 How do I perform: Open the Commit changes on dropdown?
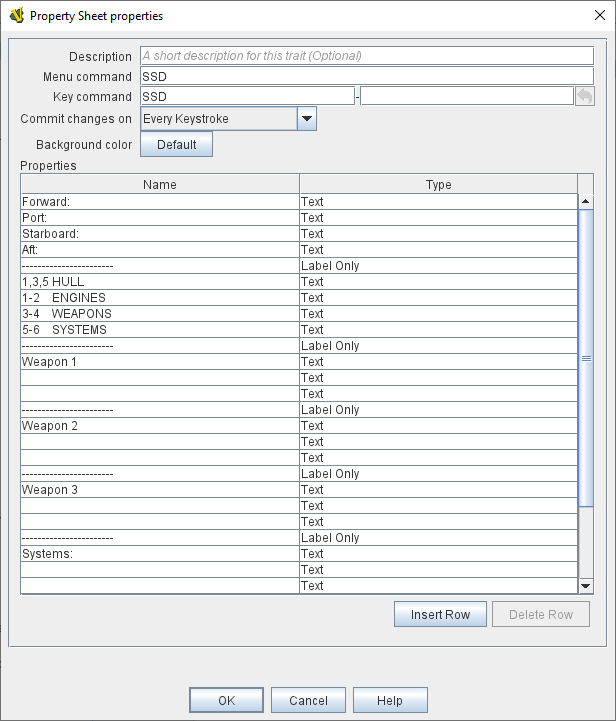[x=306, y=119]
